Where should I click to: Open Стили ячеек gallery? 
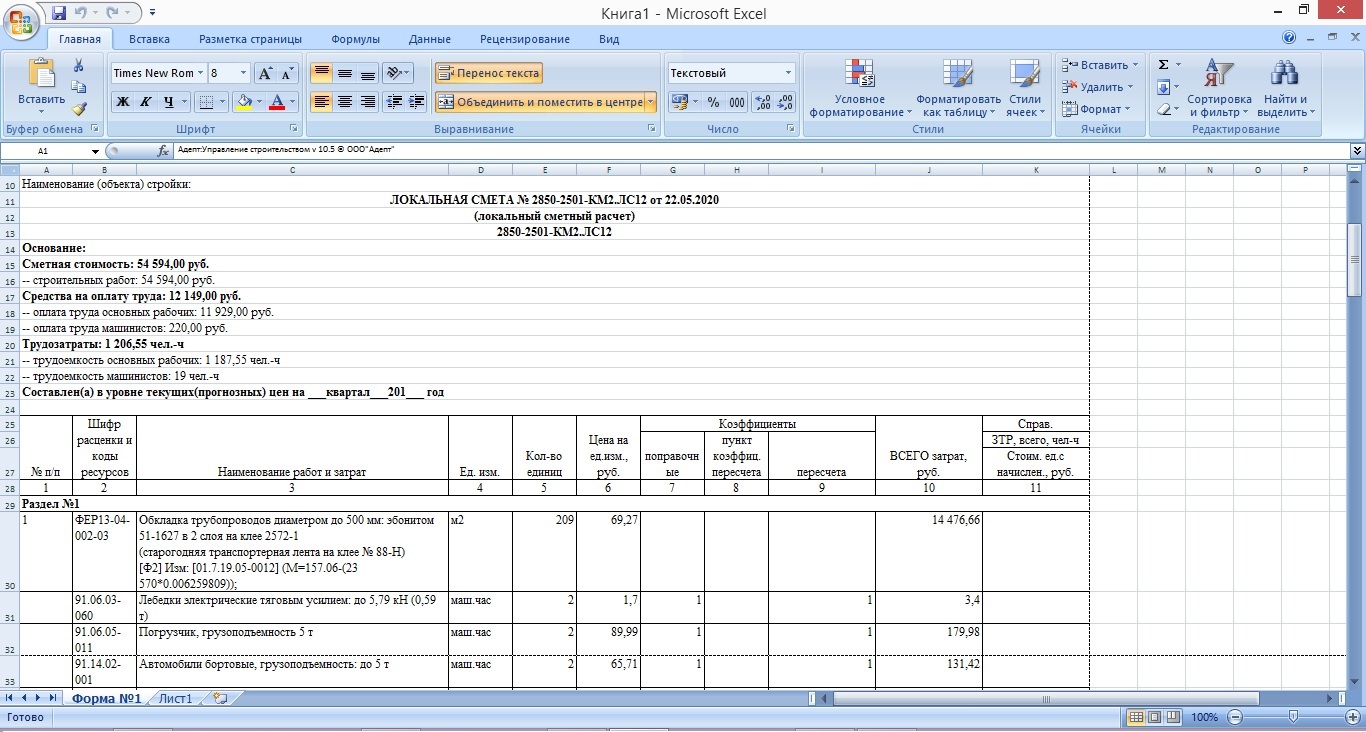pos(1025,88)
